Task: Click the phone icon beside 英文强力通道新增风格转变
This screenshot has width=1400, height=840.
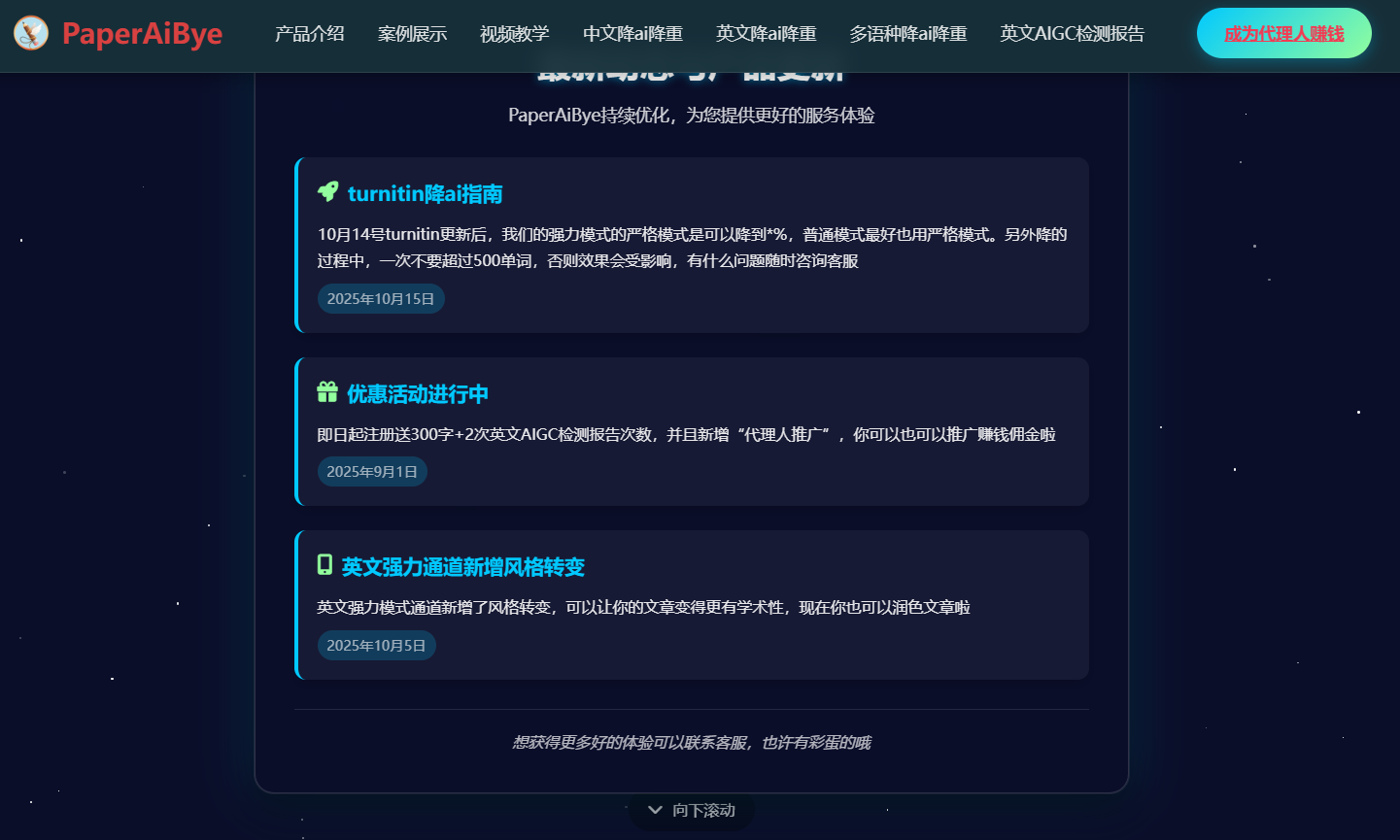Action: point(324,565)
